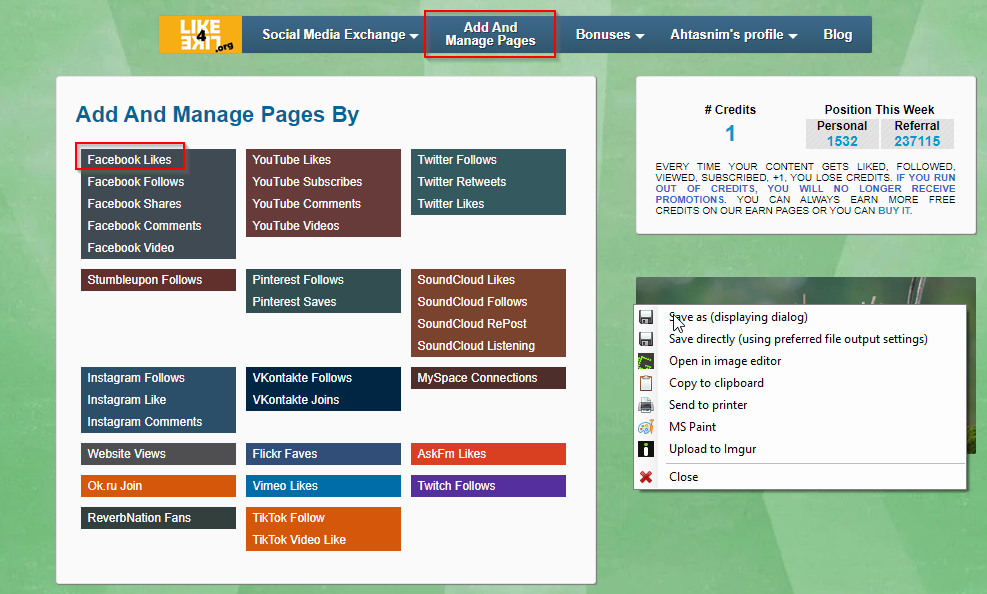This screenshot has height=594, width=987.
Task: Click the floppy disk Save as icon
Action: pyautogui.click(x=646, y=317)
